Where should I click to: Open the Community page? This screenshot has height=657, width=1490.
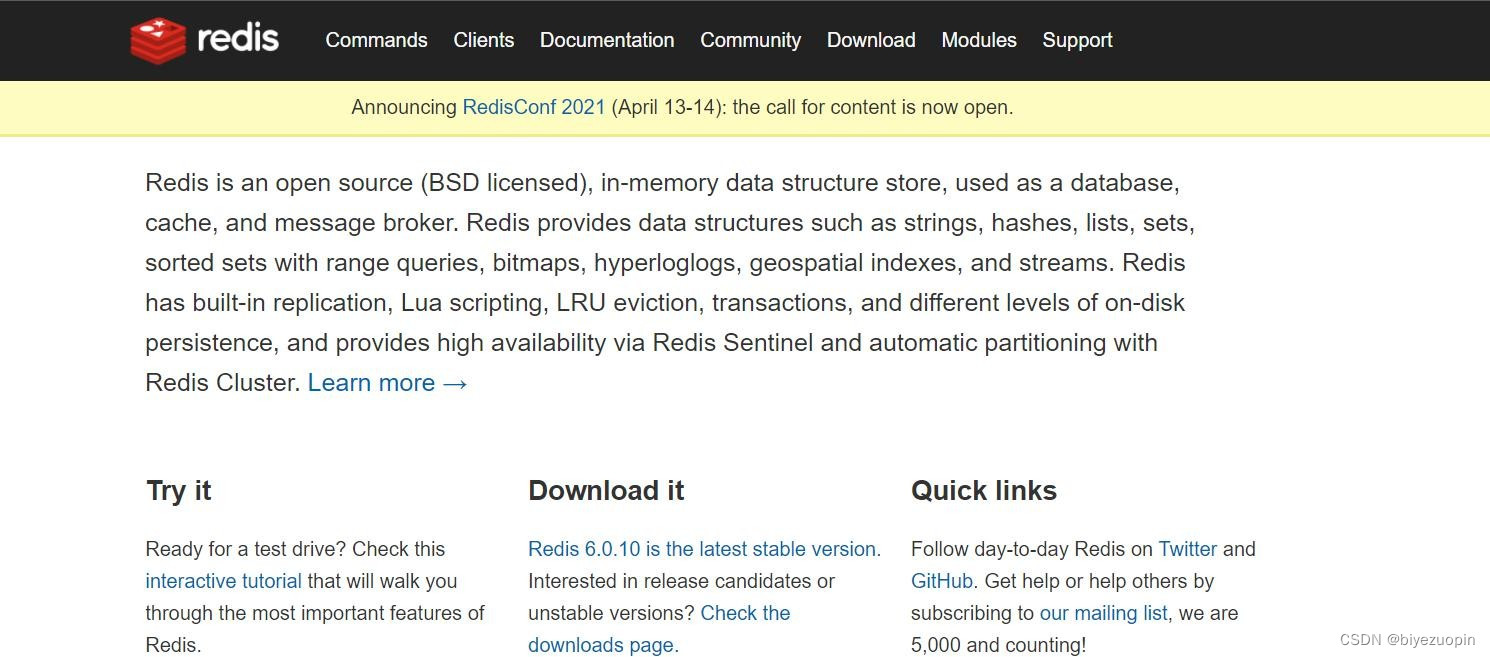click(751, 40)
